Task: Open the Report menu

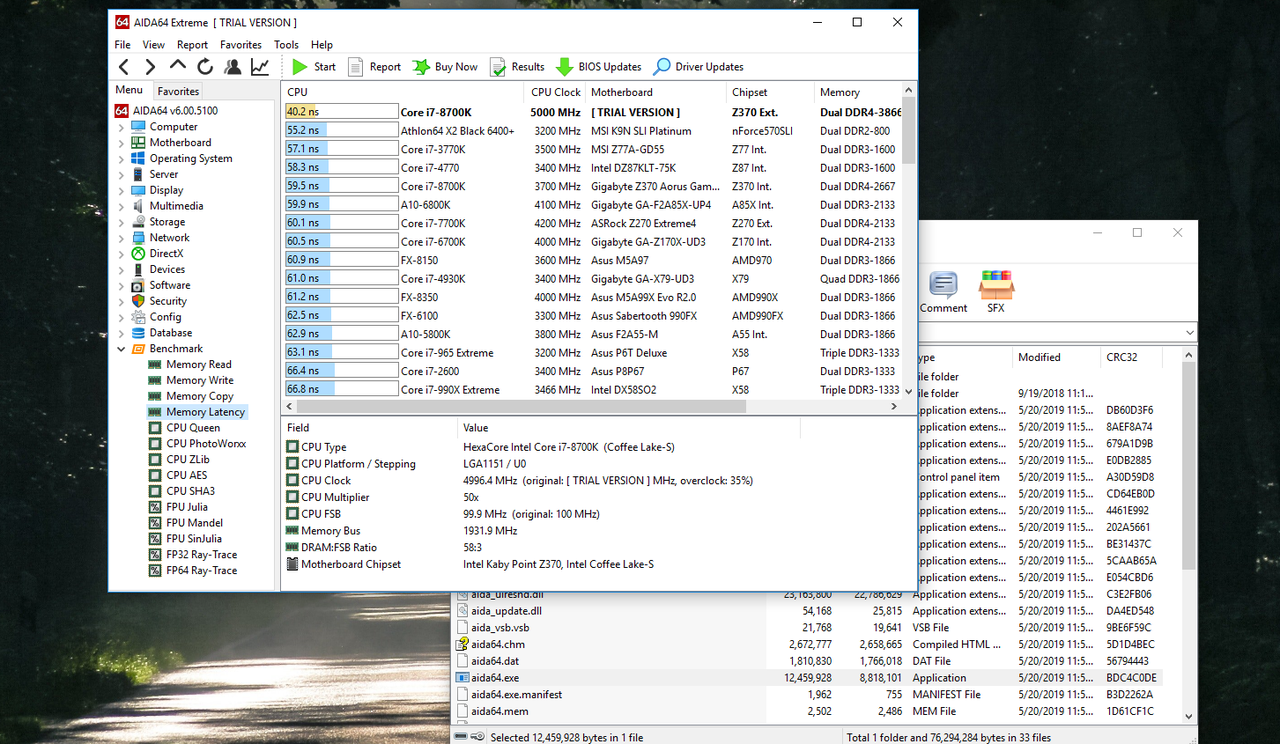Action: point(192,45)
